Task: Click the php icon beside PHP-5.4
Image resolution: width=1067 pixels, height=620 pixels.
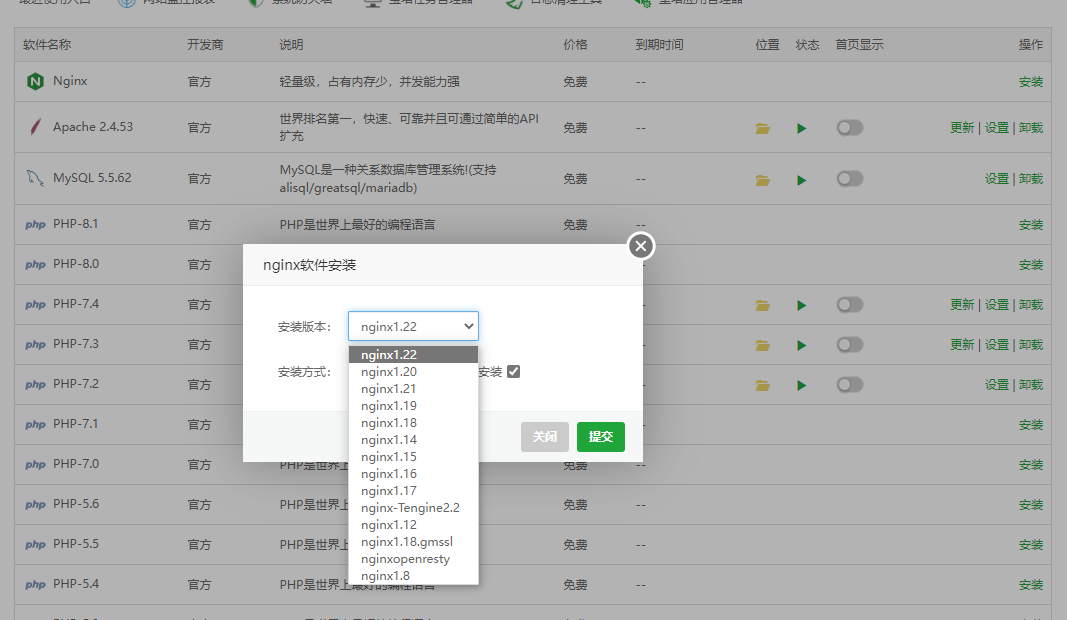Action: point(35,585)
